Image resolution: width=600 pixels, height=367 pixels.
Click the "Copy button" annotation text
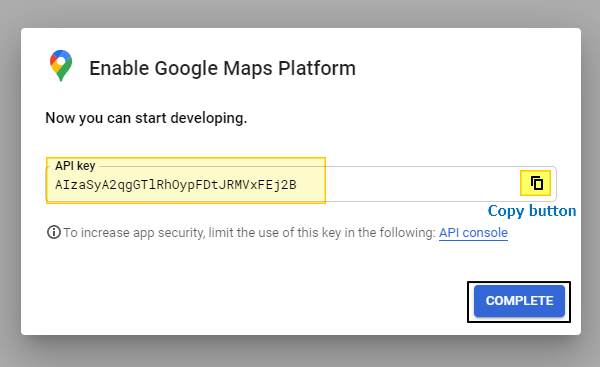(532, 211)
